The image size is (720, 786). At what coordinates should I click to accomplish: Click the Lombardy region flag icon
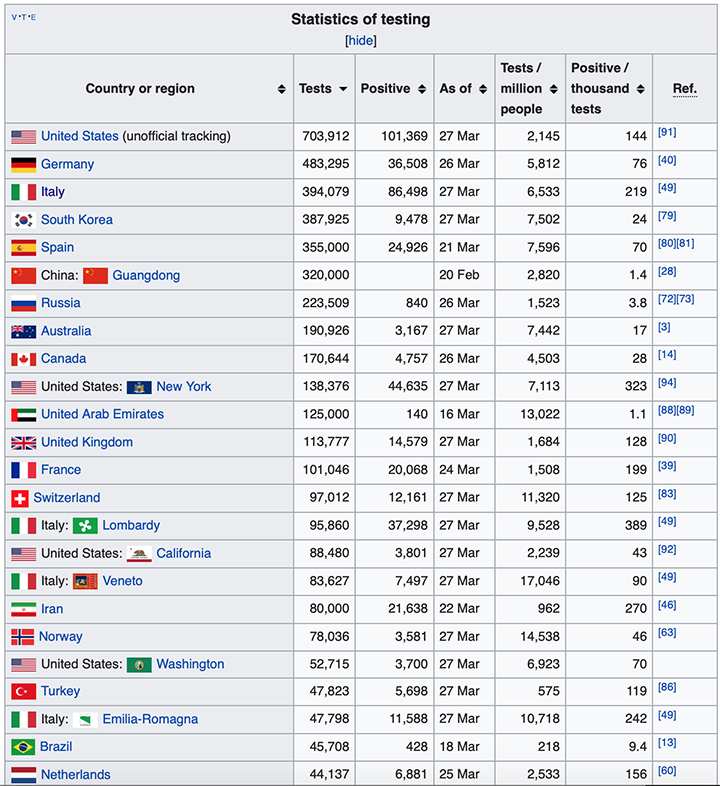(x=85, y=526)
